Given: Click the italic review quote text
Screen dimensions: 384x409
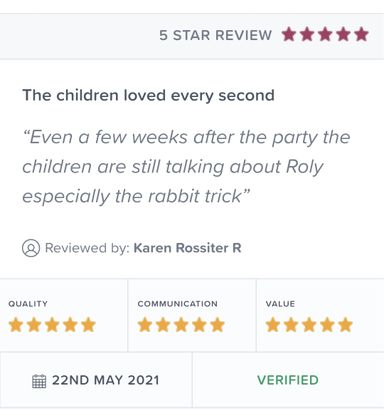Looking at the screenshot, I should [x=186, y=167].
